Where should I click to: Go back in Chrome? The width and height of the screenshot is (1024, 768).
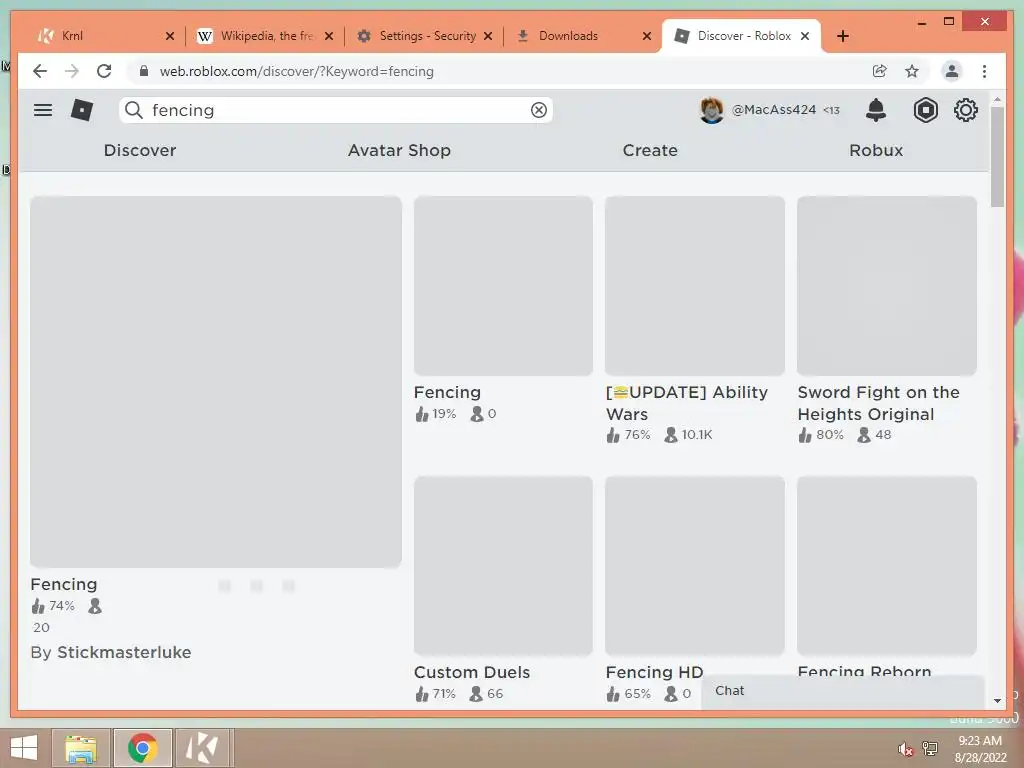pyautogui.click(x=40, y=71)
